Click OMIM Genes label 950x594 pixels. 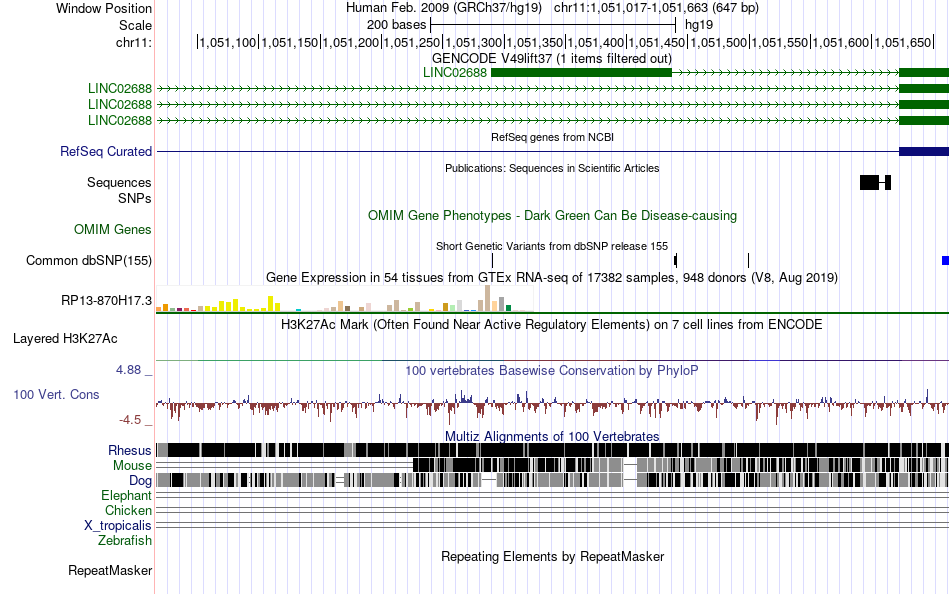[x=113, y=230]
